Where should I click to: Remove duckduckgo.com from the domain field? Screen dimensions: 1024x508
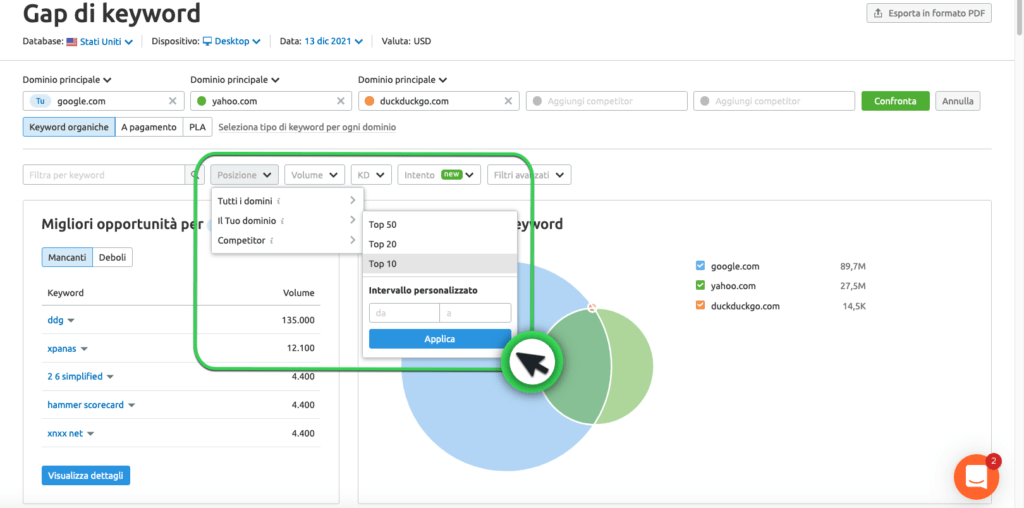coord(508,101)
